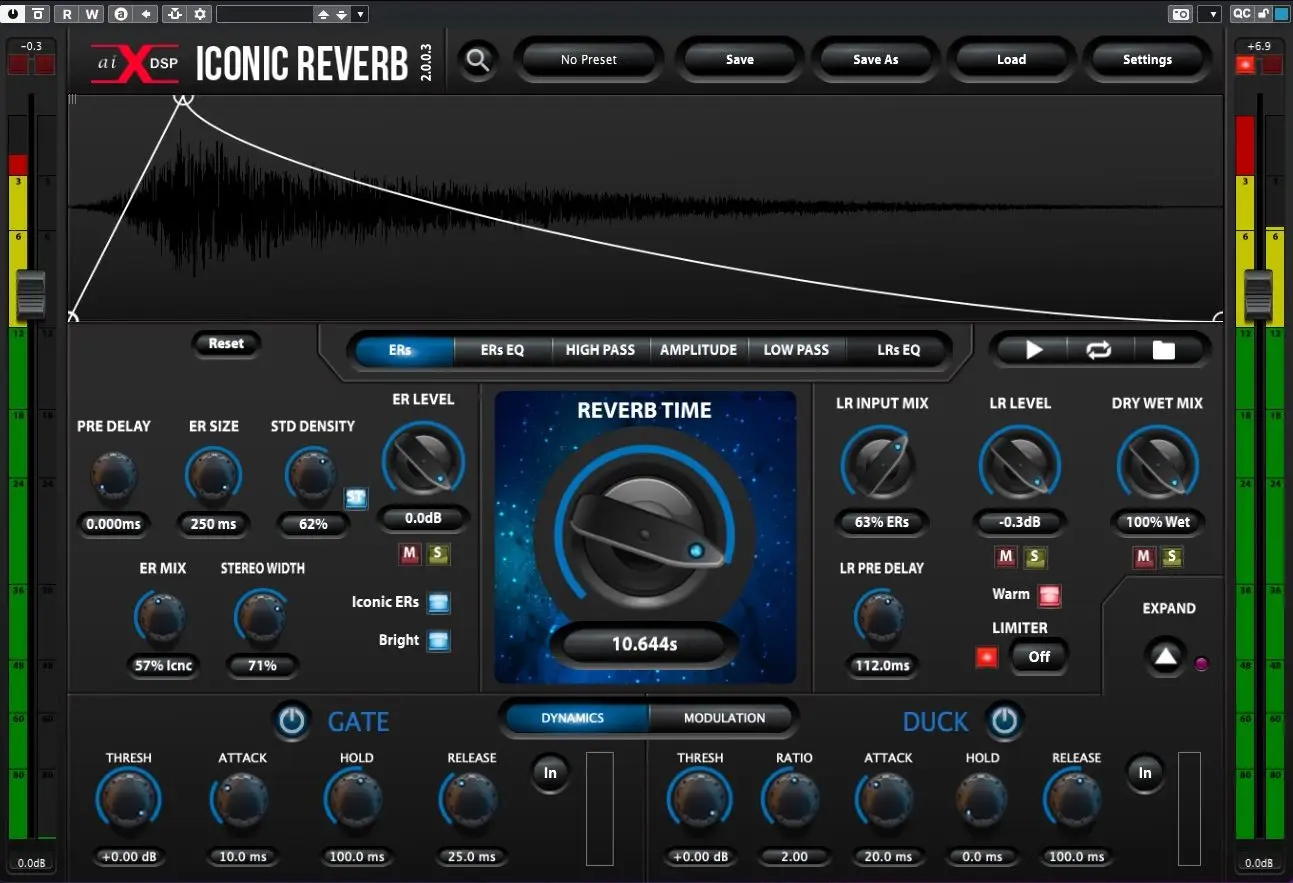Click the bypass-compare icon next to power
This screenshot has height=883, width=1293.
tap(38, 14)
